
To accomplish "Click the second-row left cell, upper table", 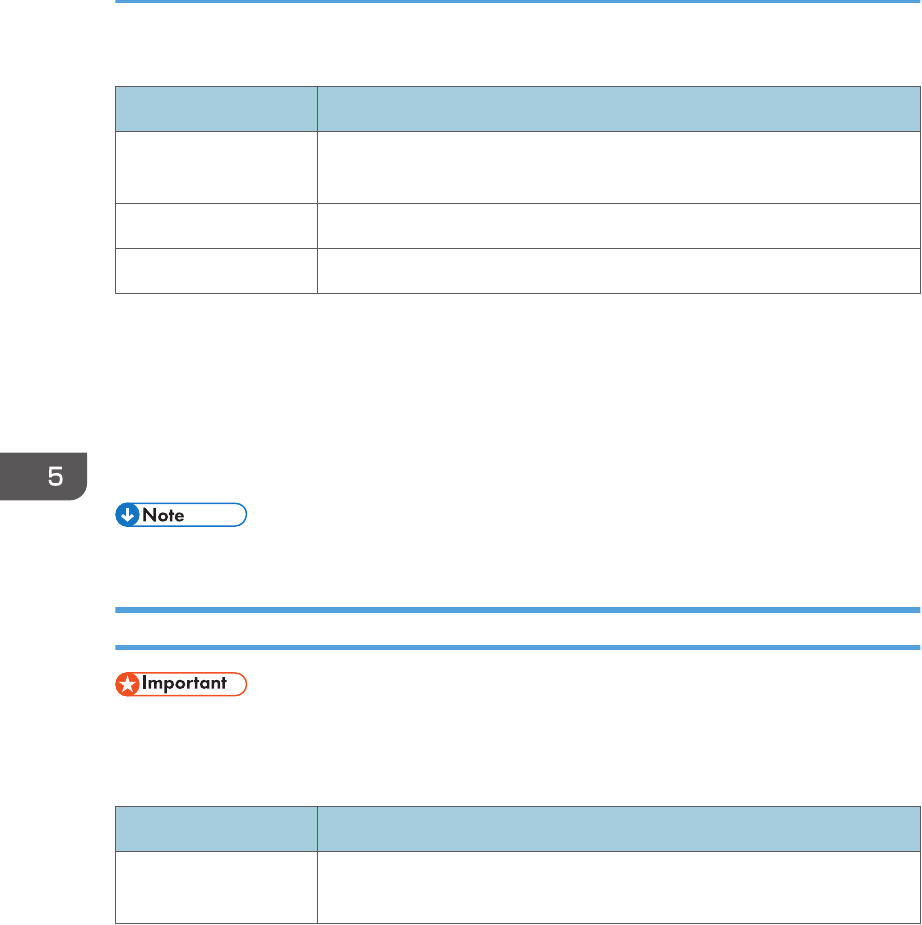I will [216, 226].
